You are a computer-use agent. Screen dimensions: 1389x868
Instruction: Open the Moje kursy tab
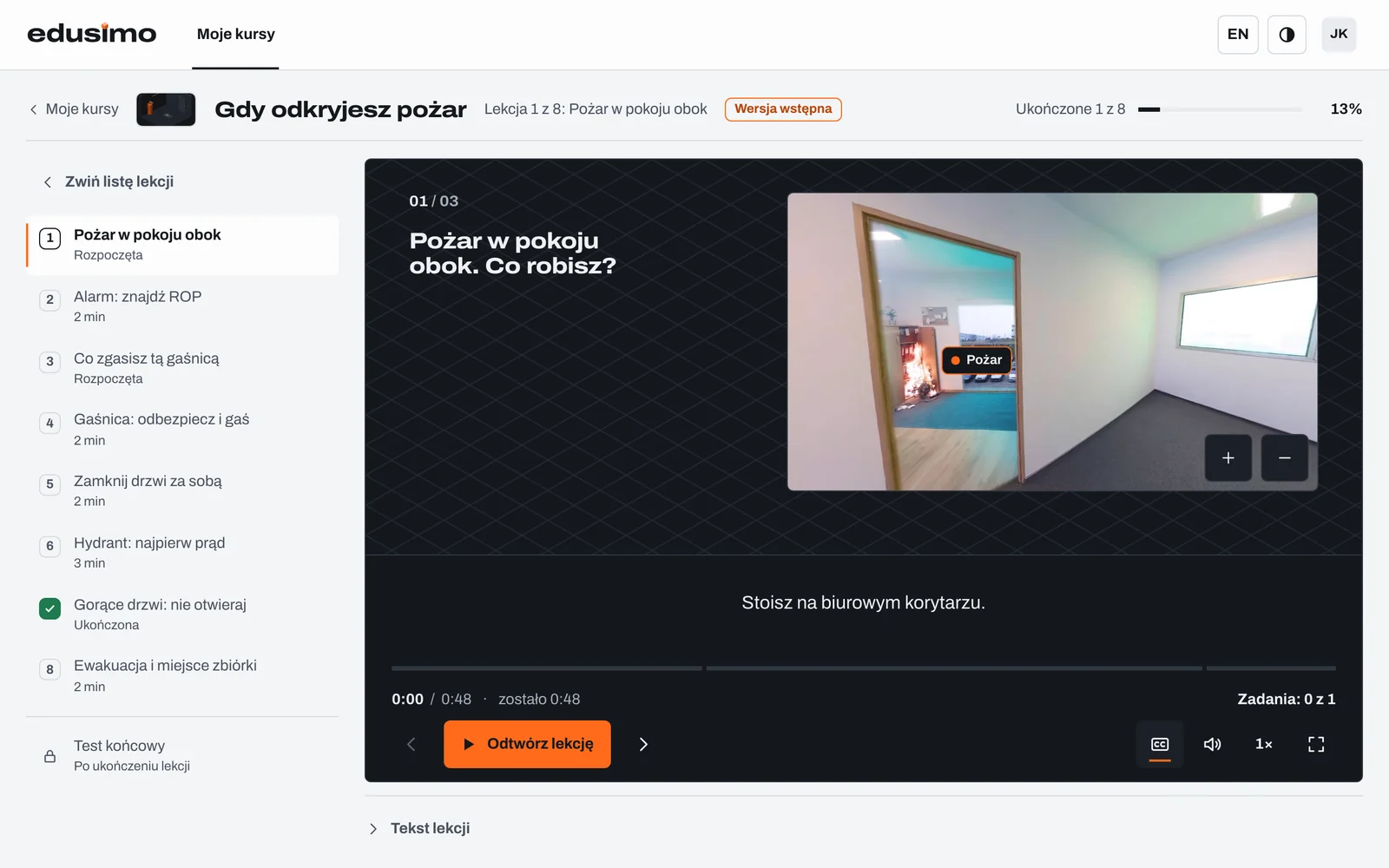click(235, 34)
